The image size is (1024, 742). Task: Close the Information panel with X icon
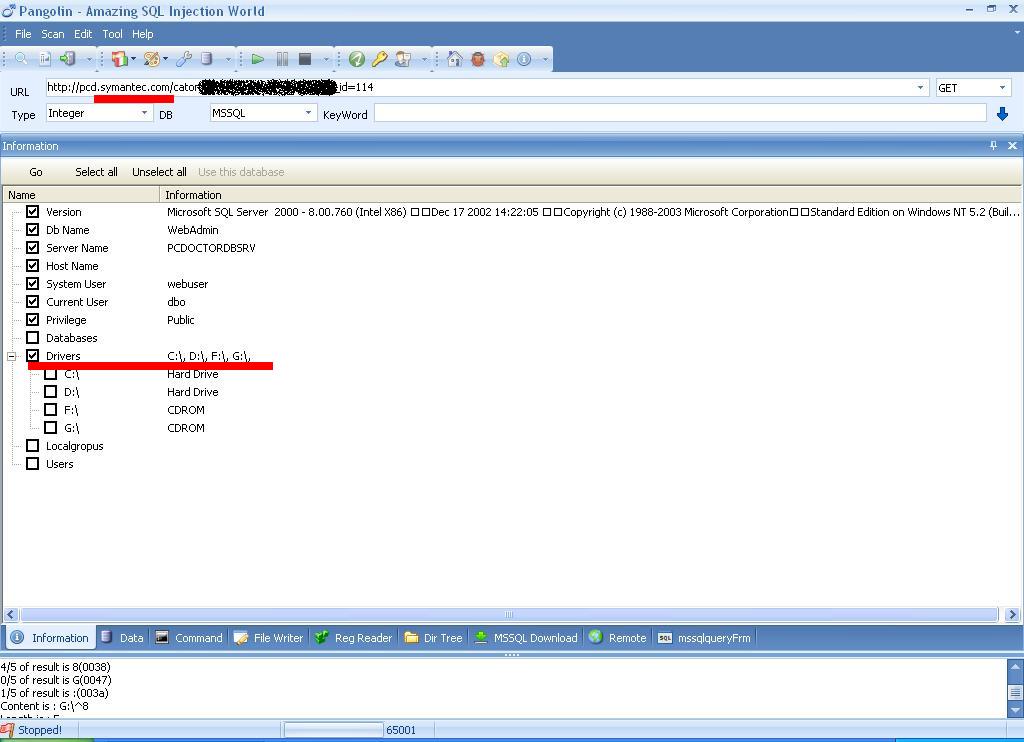(x=1012, y=146)
